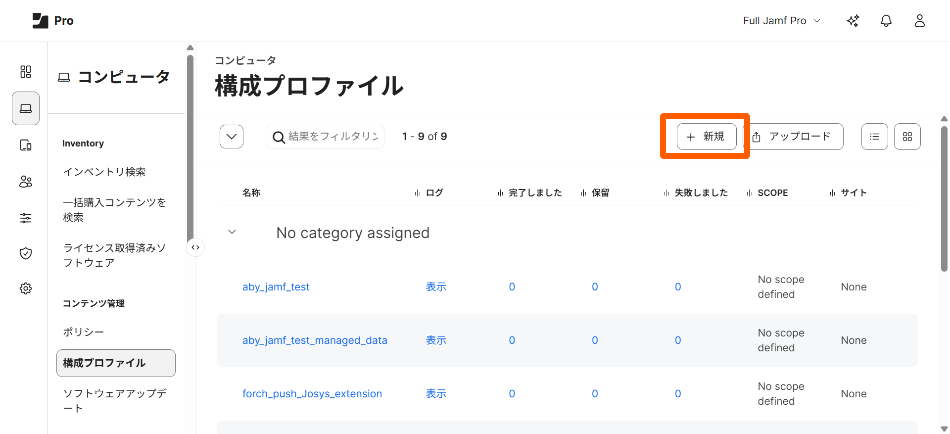
Task: Open the Users icon in left rail
Action: (26, 181)
